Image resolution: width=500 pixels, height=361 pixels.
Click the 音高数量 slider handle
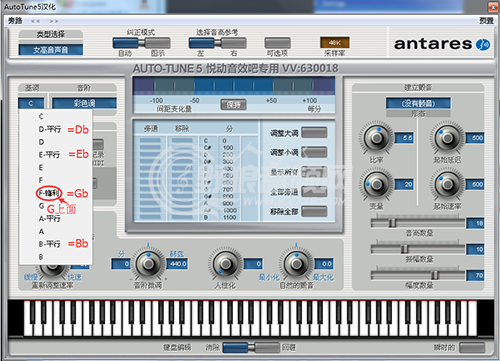(x=392, y=222)
